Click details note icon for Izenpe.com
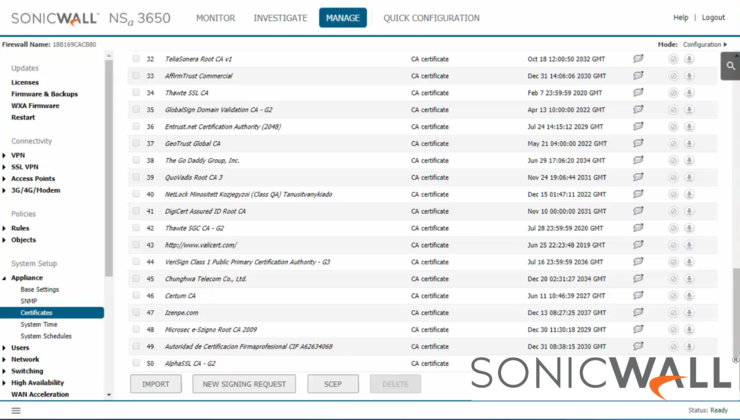Viewport: 740px width, 420px height. [638, 313]
